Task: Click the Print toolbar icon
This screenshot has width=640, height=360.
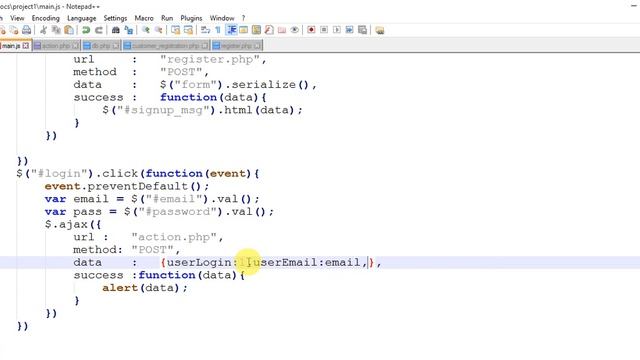Action: [27, 30]
